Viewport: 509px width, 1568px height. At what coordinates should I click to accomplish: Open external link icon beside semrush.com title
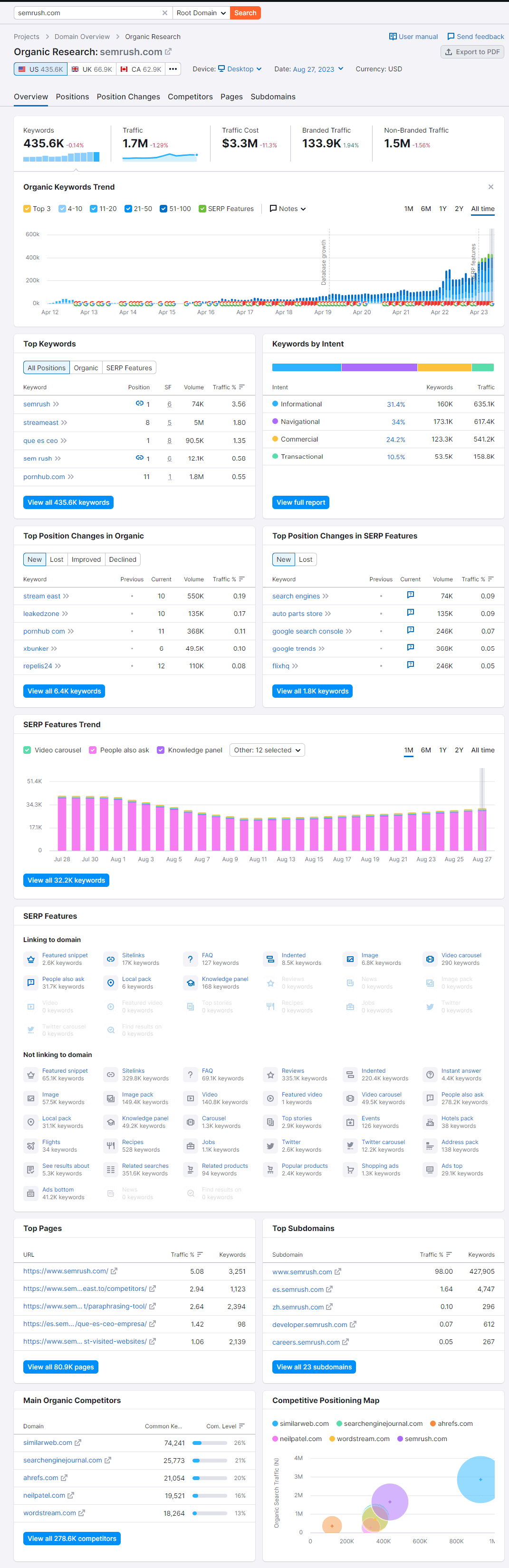(169, 52)
